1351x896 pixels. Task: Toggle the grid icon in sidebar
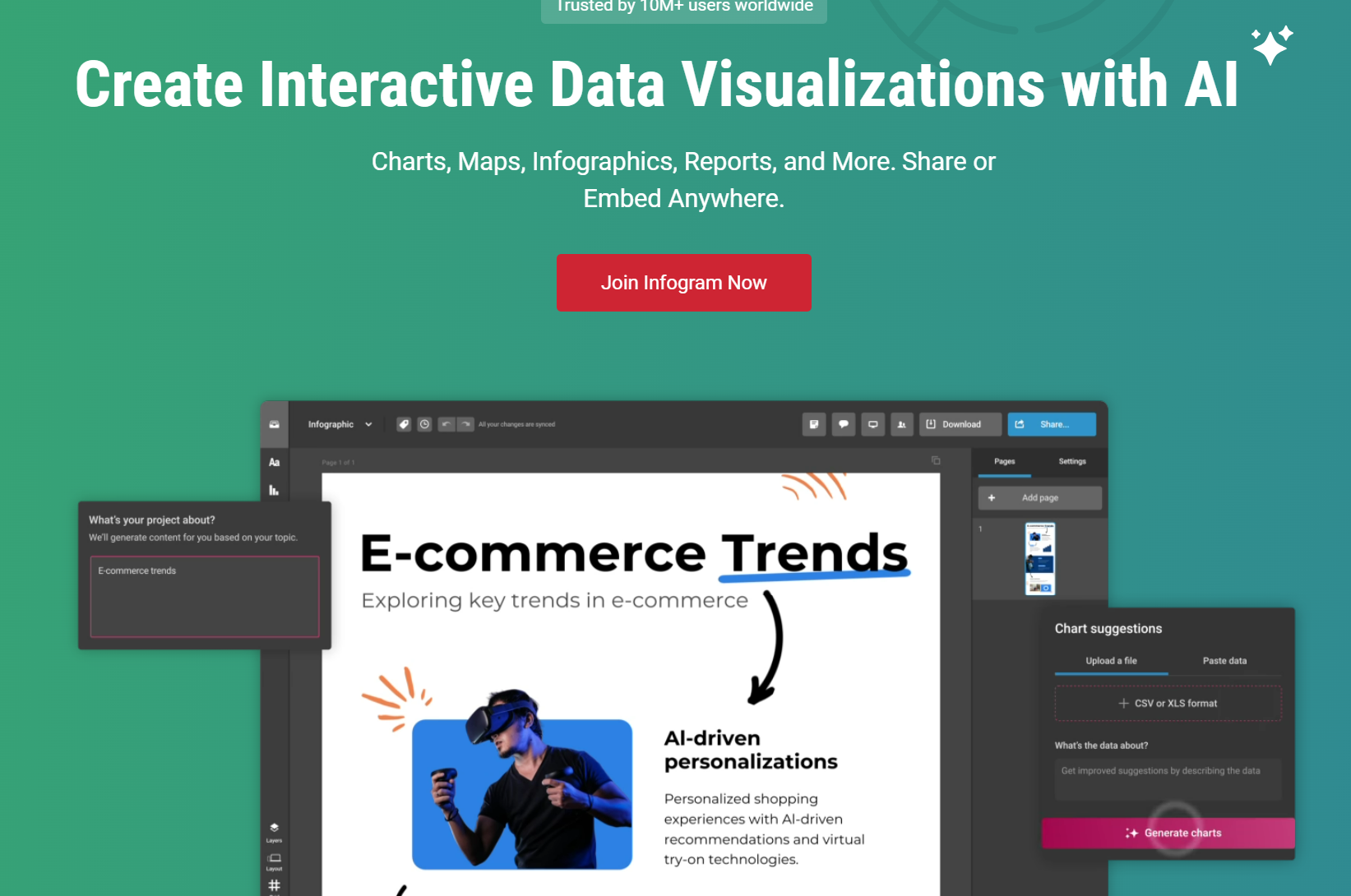(x=274, y=886)
